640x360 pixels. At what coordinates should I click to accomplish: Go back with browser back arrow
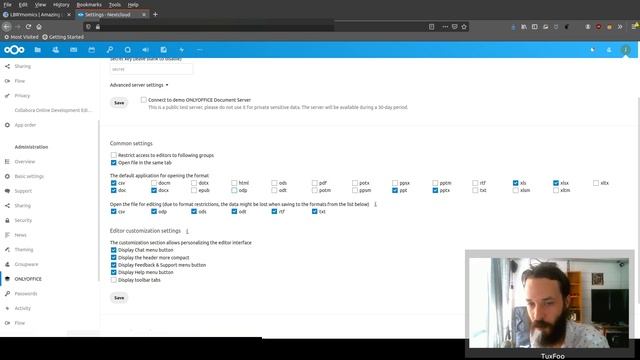point(7,27)
